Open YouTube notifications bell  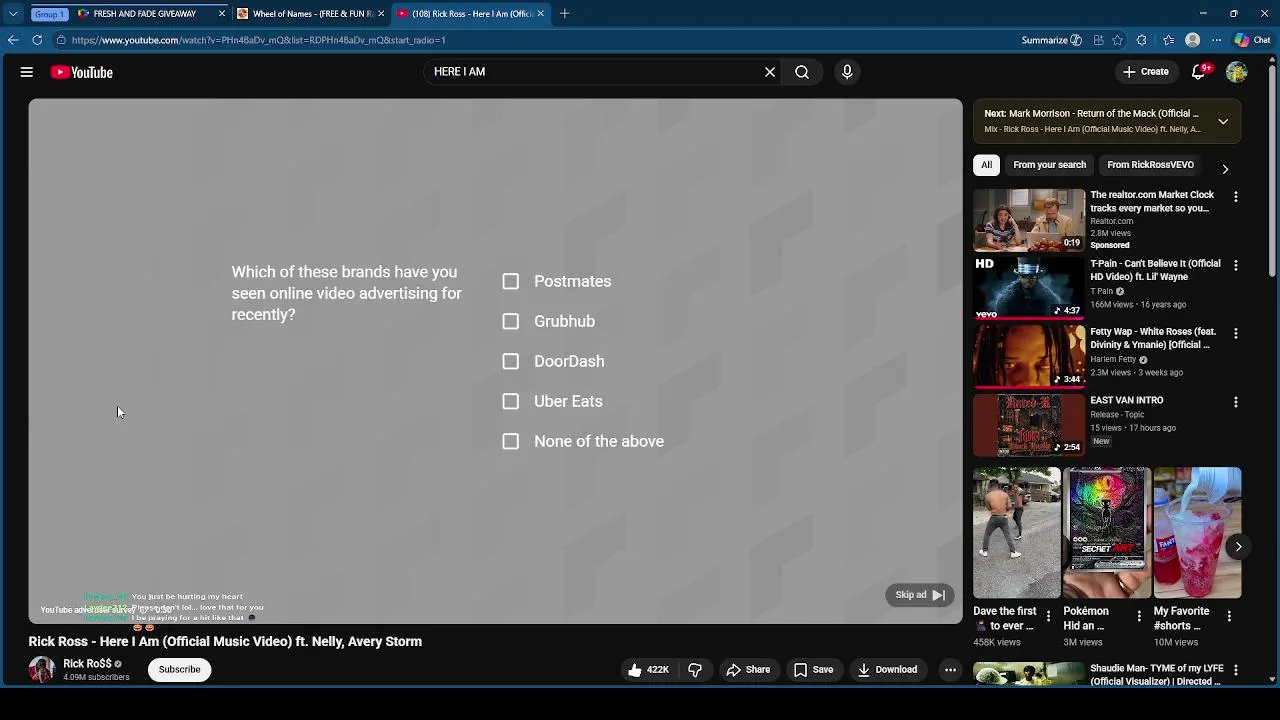[x=1198, y=72]
